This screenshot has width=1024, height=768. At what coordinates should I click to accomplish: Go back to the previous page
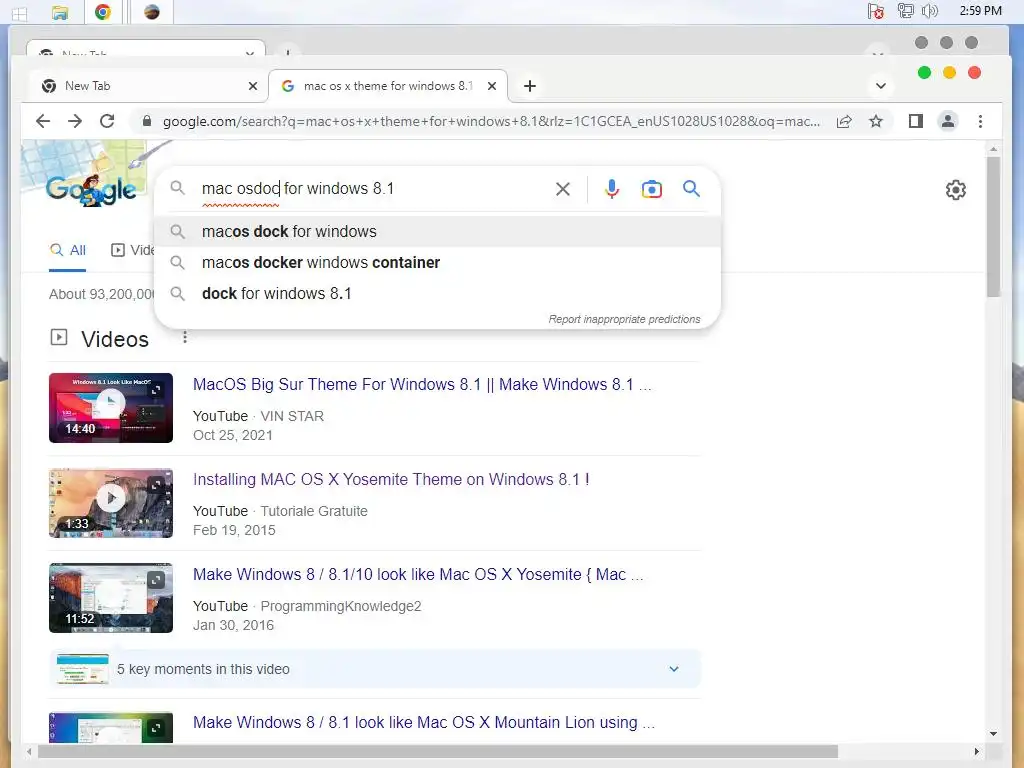pos(43,121)
